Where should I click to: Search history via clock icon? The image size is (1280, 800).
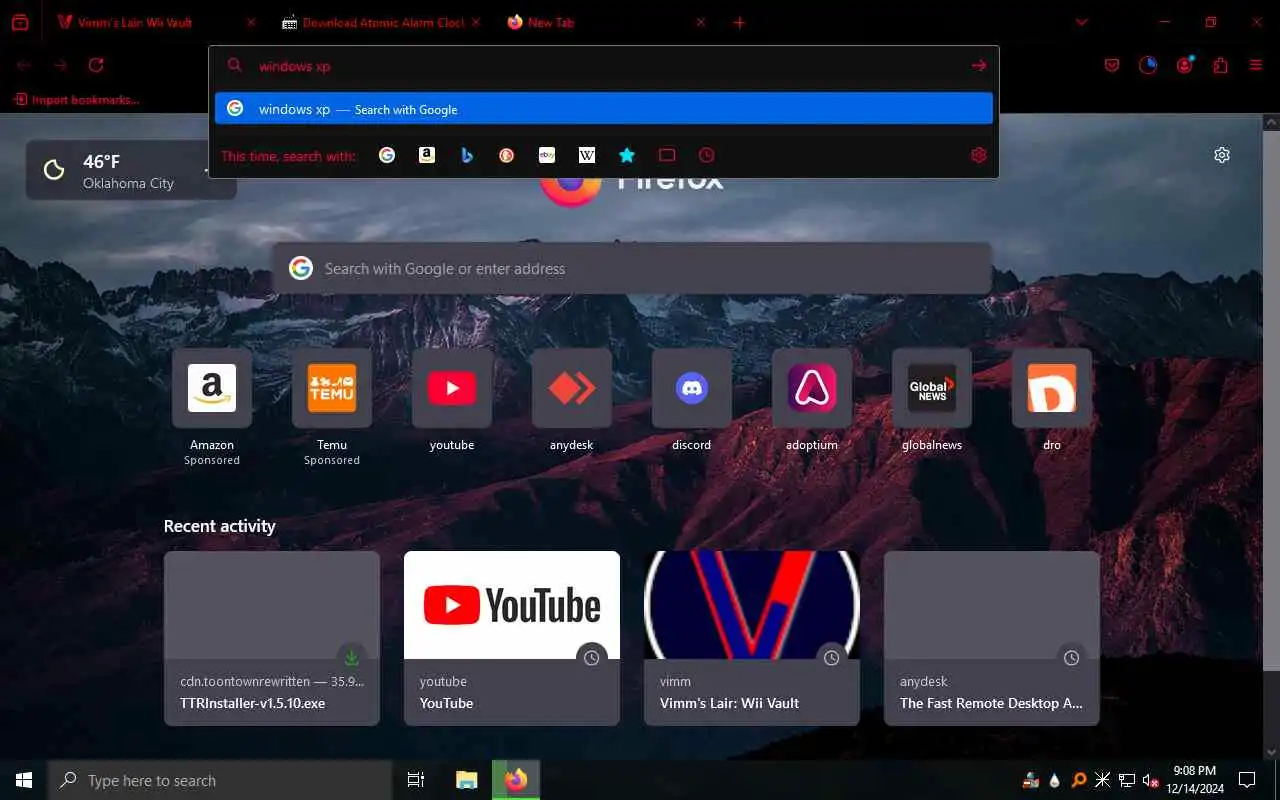(707, 155)
